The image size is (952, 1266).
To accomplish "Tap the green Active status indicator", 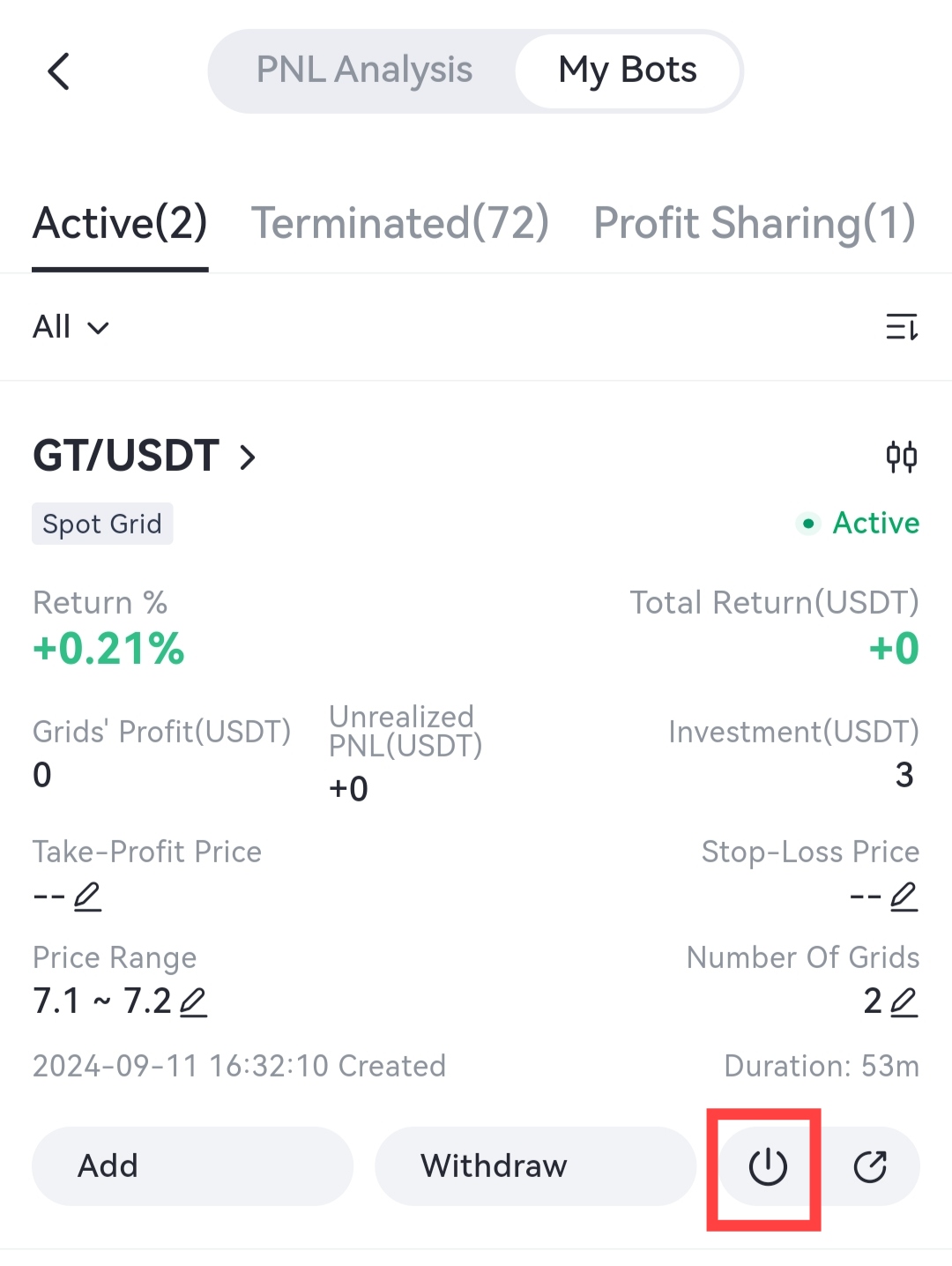I will coord(859,523).
